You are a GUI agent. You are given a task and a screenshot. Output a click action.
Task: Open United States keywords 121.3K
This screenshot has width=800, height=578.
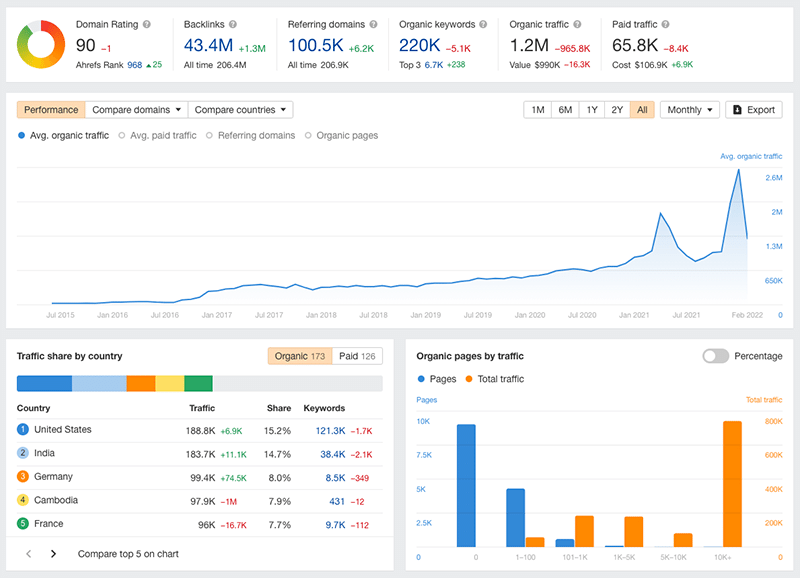click(330, 431)
